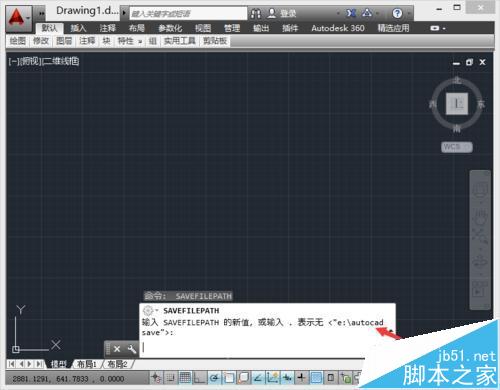This screenshot has height=390, width=500.
Task: Open the 俯视 view controls menu
Action: 30,61
